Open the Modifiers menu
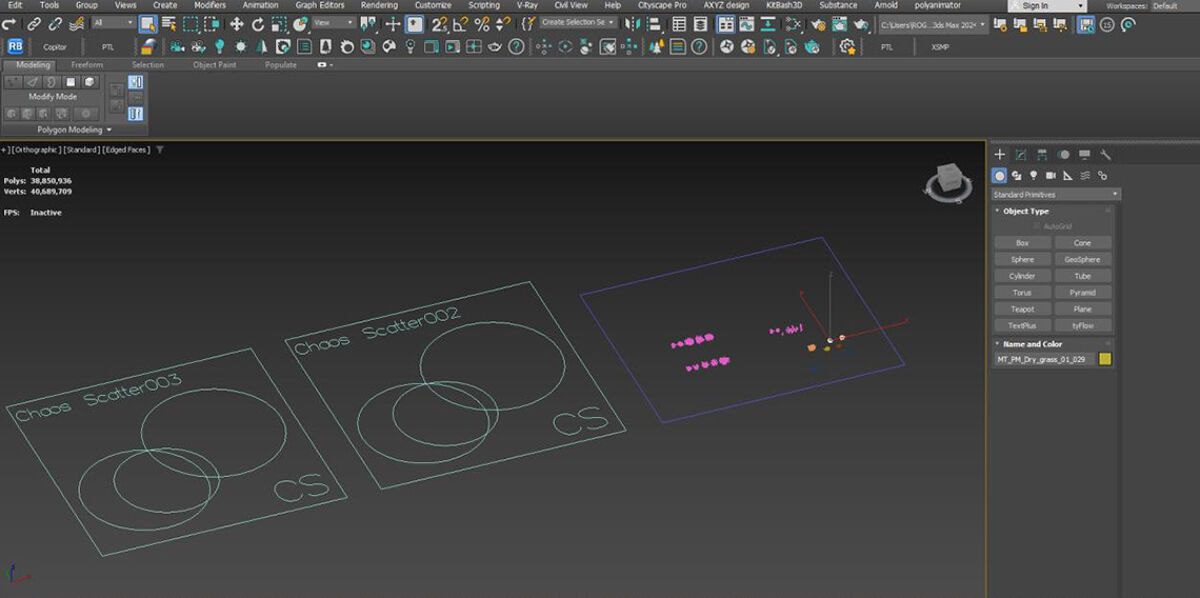The width and height of the screenshot is (1200, 598). pos(210,5)
